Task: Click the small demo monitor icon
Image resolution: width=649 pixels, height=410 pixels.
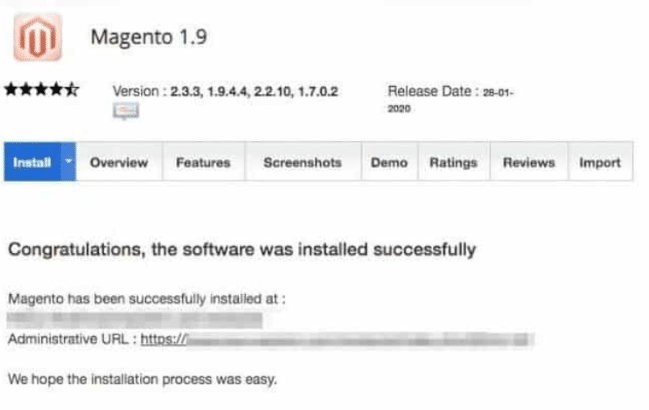Action: pyautogui.click(x=126, y=111)
